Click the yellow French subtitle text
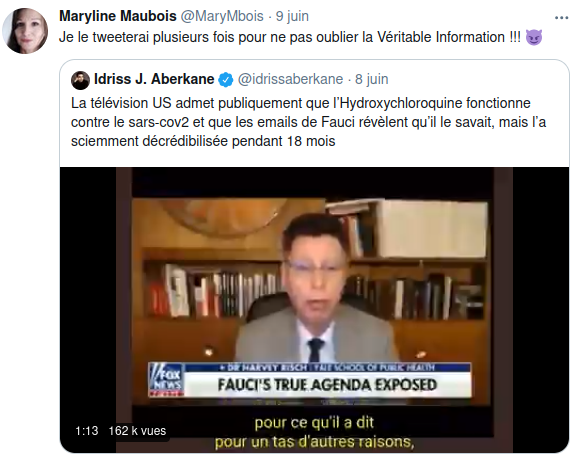The width and height of the screenshot is (574, 461). click(x=314, y=432)
